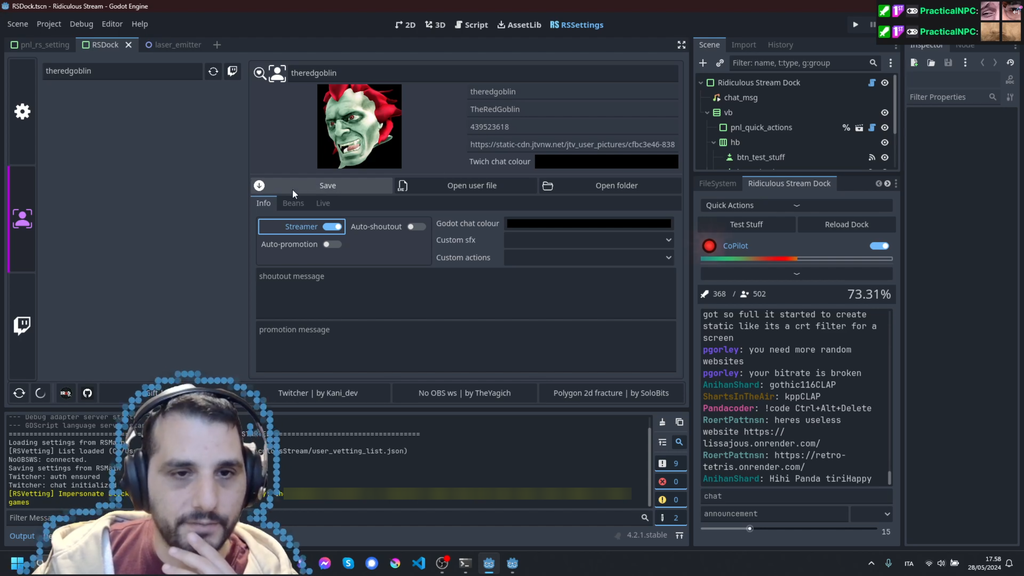The image size is (1024, 576).
Task: Click signal icon on btn_test_stuff
Action: pos(872,157)
